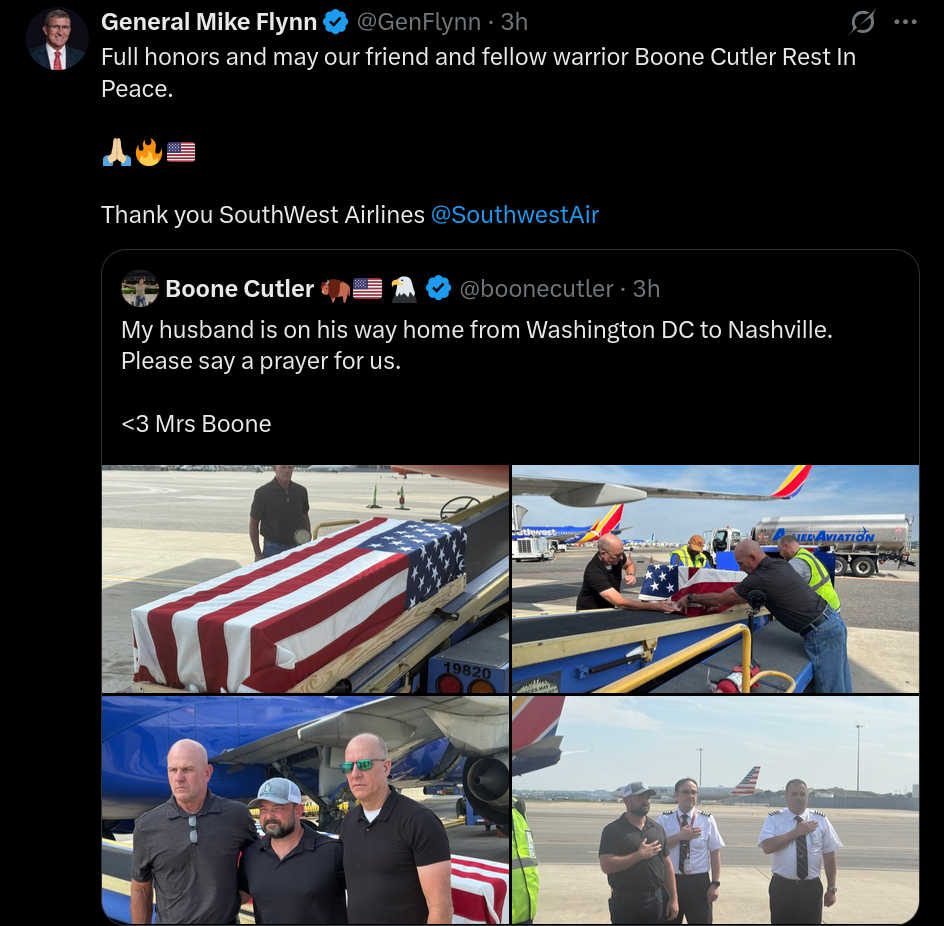Open the flag-draped casket photo
Viewport: 944px width, 926px height.
(305, 579)
